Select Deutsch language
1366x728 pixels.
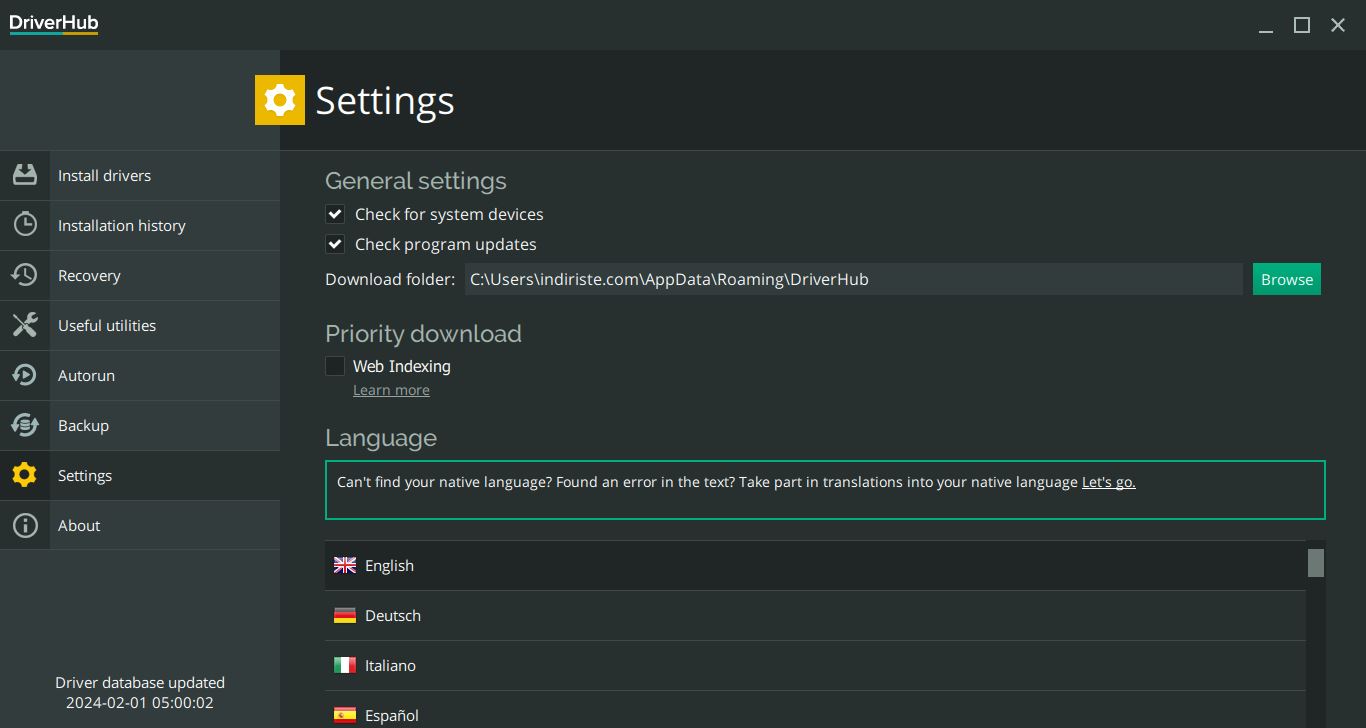pyautogui.click(x=815, y=615)
